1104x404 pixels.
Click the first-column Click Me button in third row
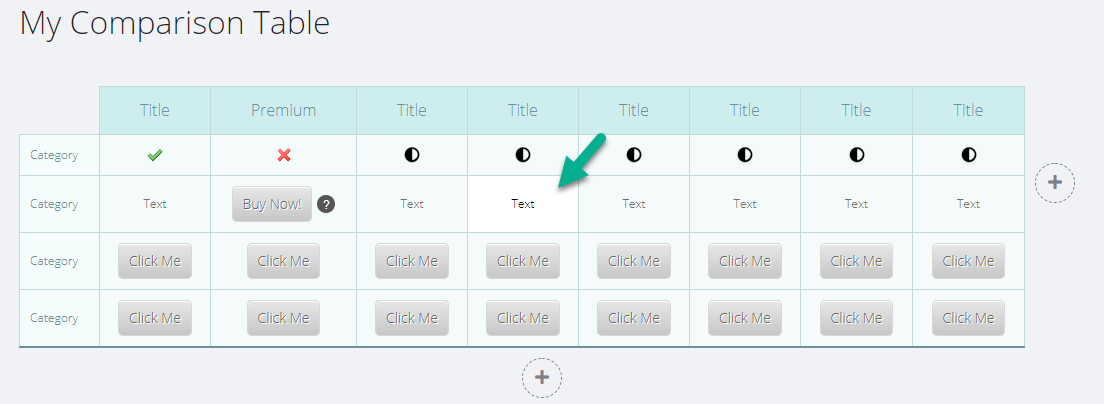click(155, 261)
